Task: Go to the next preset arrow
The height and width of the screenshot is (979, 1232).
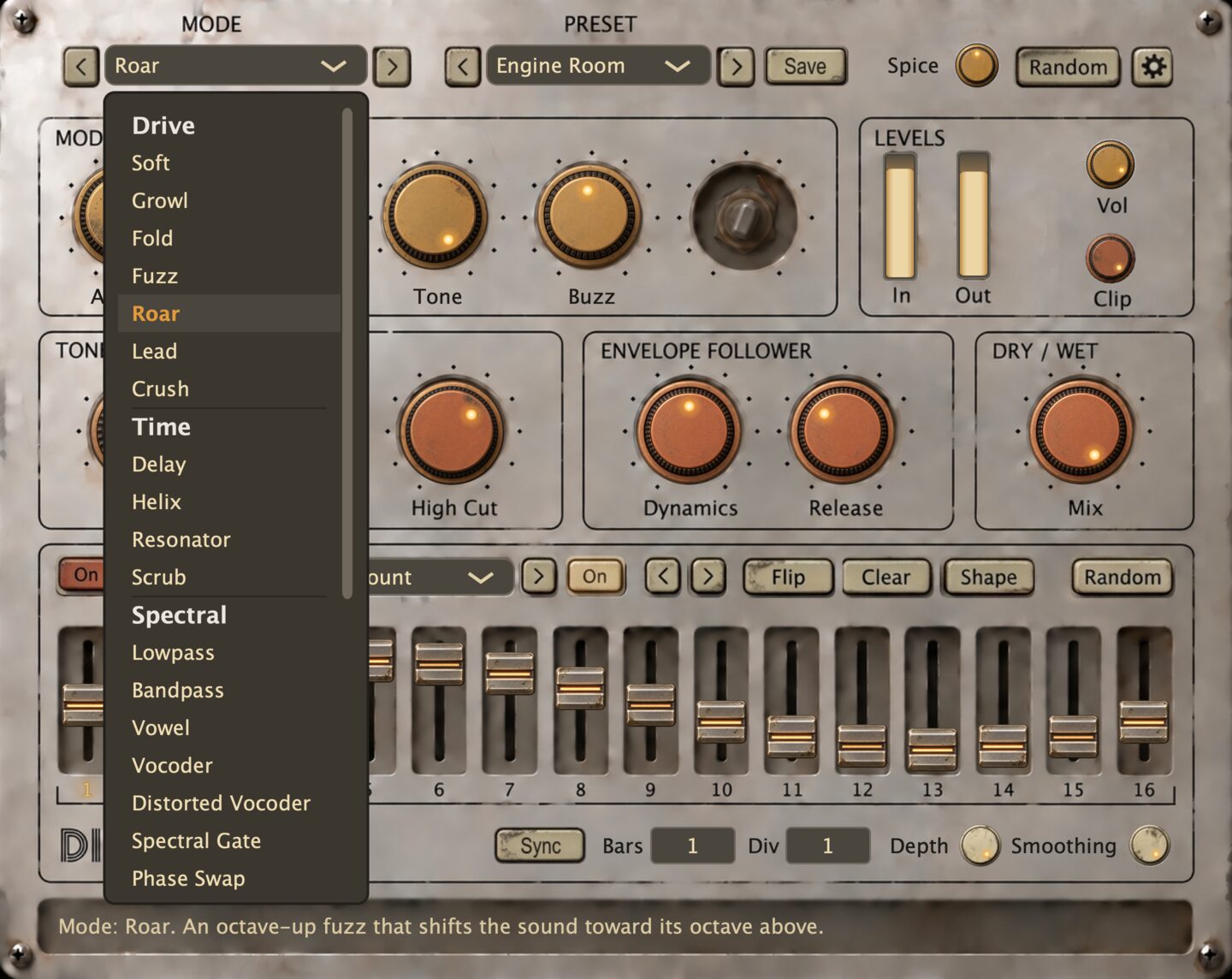Action: coord(737,66)
